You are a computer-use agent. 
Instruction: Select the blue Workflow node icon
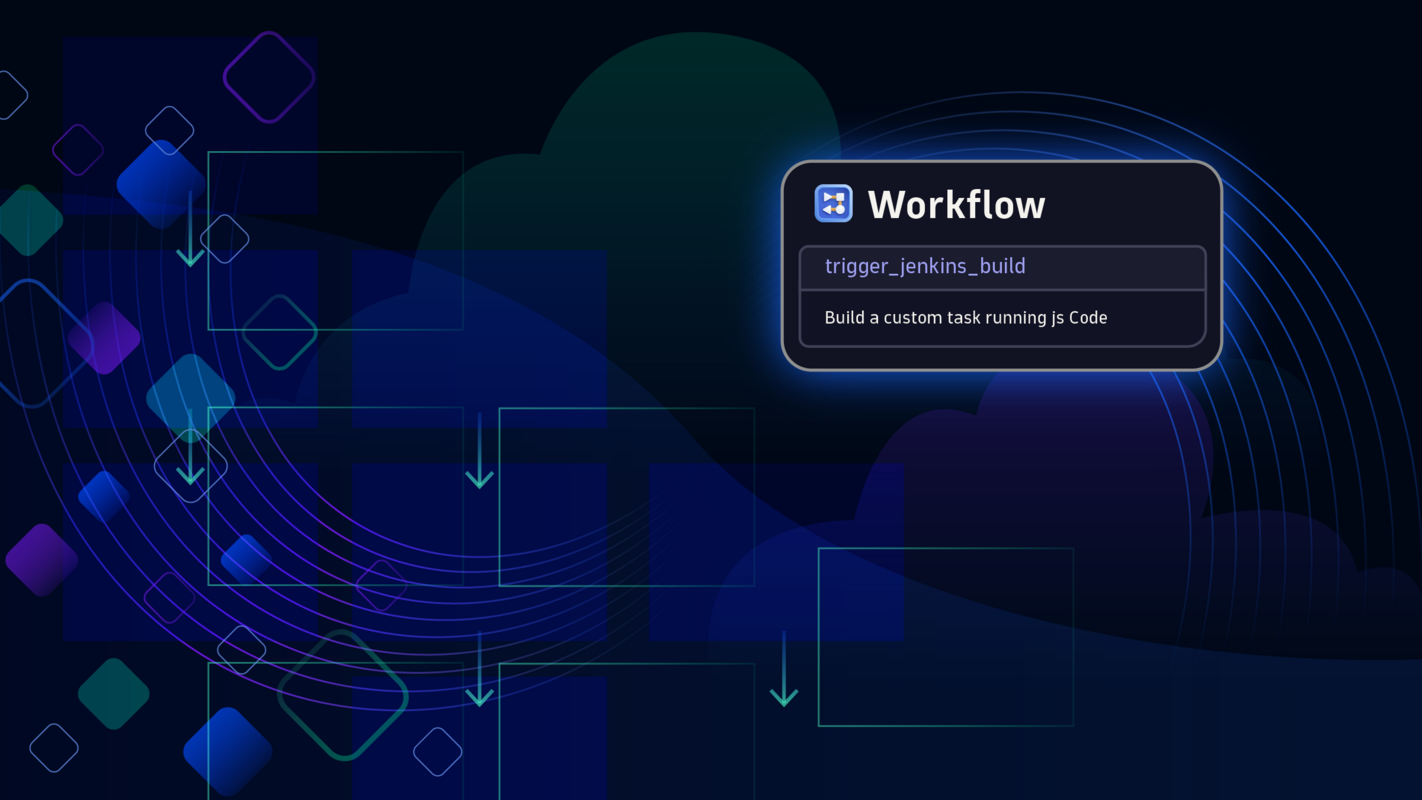(832, 202)
